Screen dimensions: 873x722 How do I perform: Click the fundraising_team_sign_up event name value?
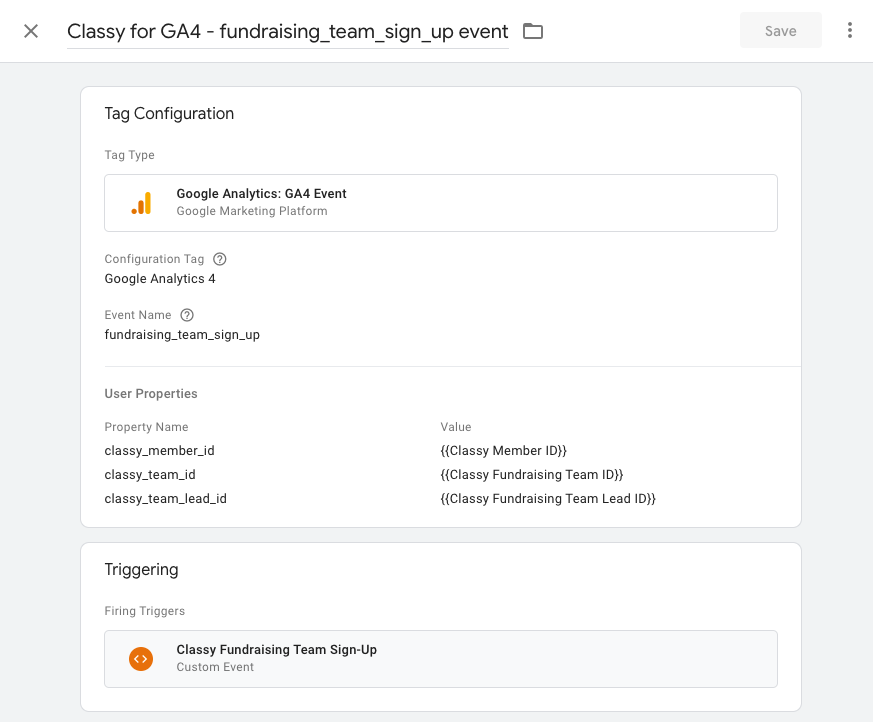coord(182,335)
